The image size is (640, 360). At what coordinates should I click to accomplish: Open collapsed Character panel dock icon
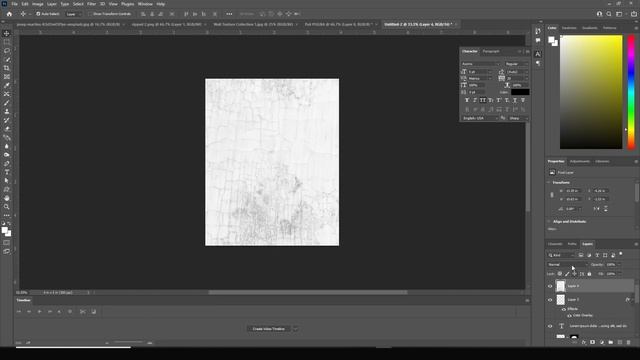click(538, 54)
